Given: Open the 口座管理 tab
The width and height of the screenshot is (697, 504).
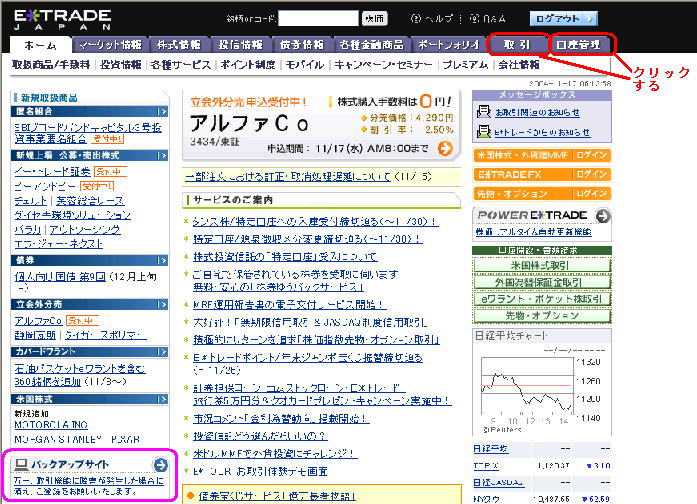Looking at the screenshot, I should [579, 44].
